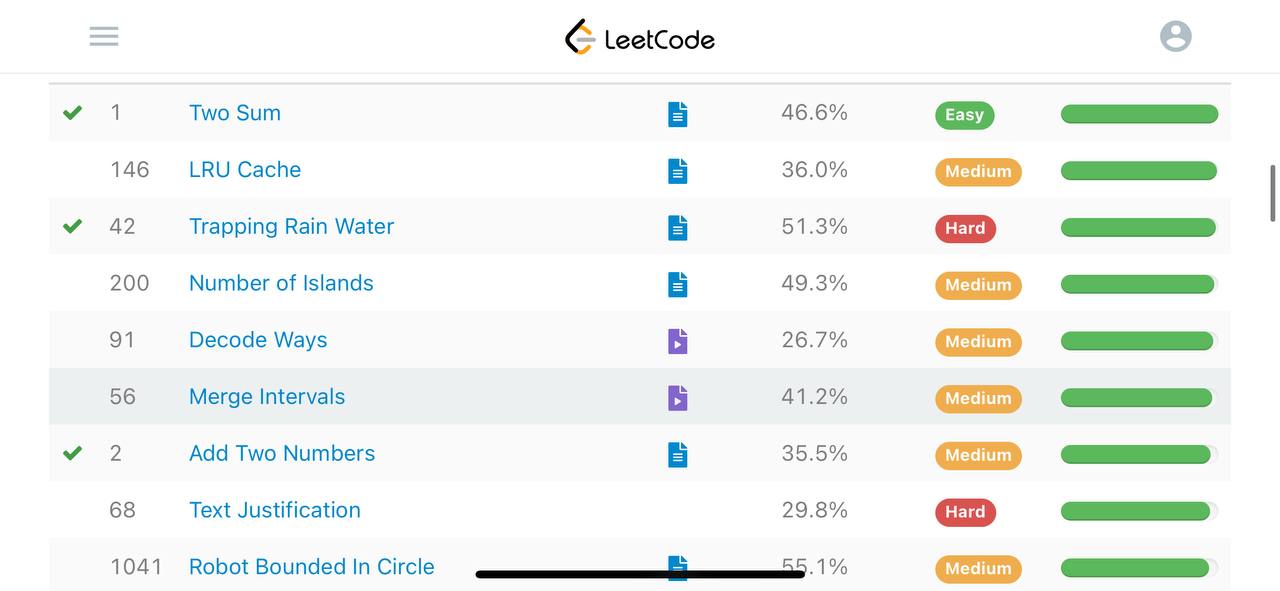Screen dimensions: 1280x591
Task: Open the video solution icon for Merge Intervals
Action: point(678,398)
